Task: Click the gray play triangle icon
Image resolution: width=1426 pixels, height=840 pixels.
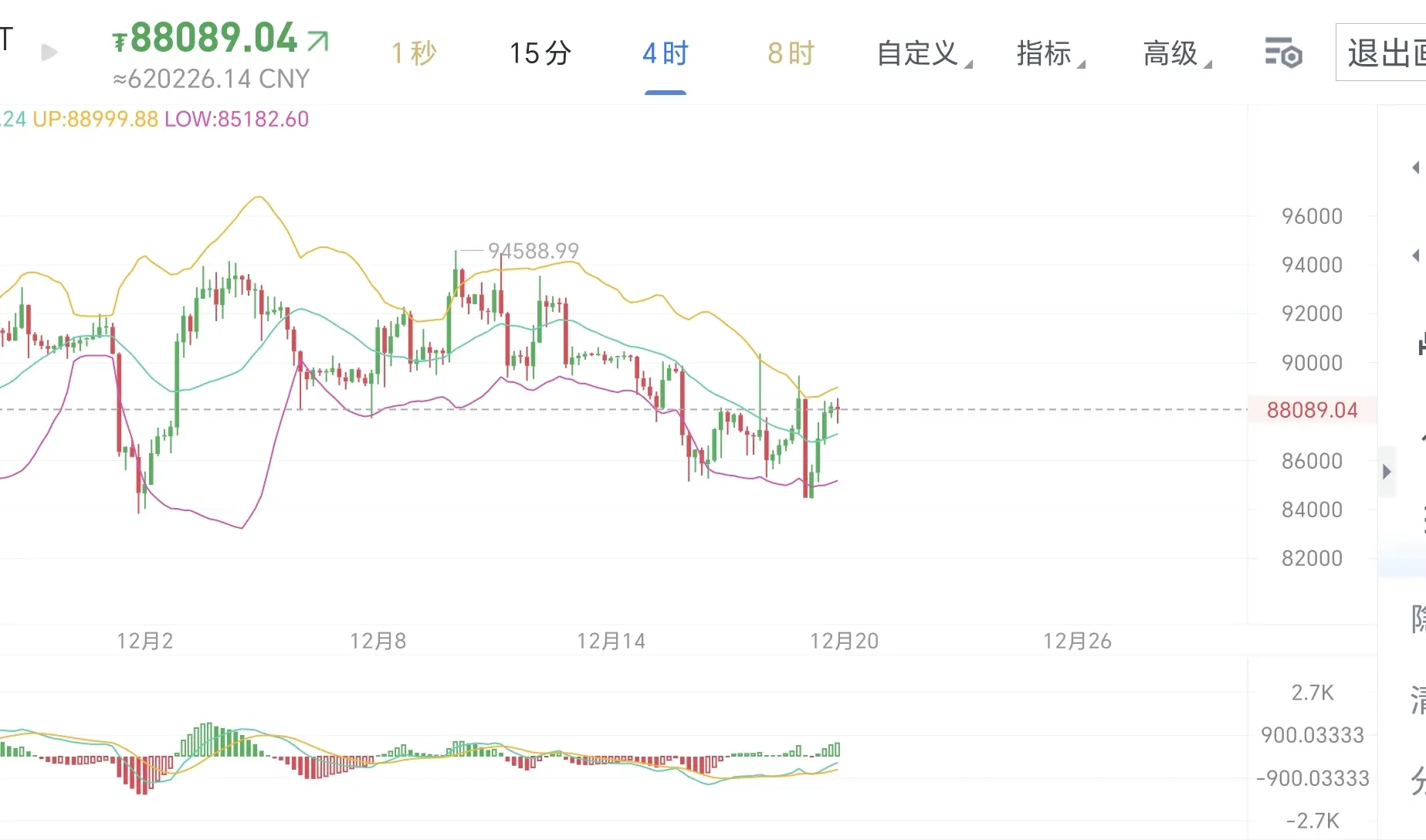Action: pyautogui.click(x=49, y=52)
